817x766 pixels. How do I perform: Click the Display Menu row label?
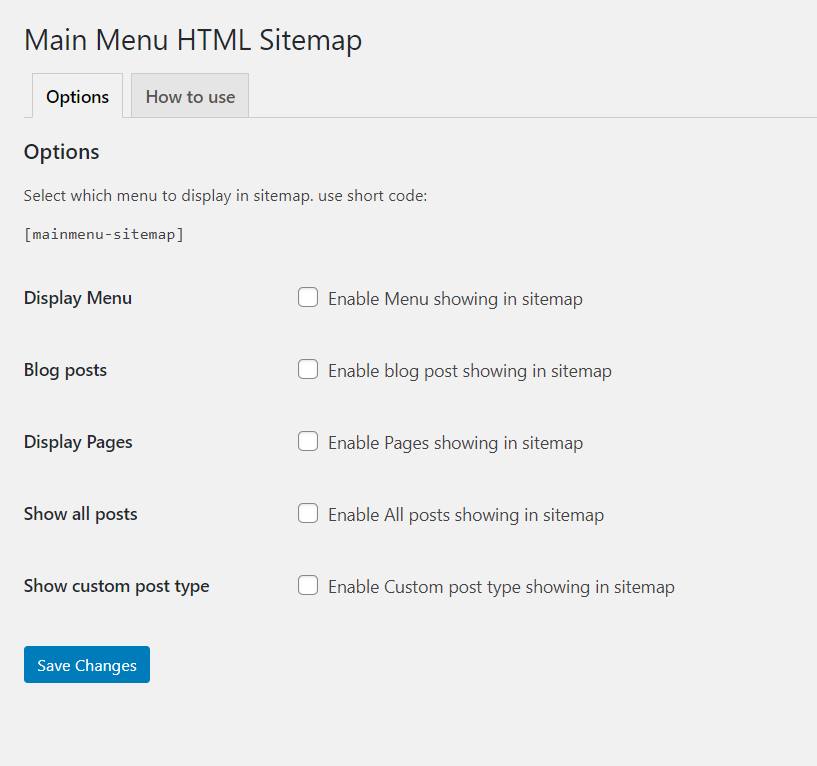click(78, 298)
